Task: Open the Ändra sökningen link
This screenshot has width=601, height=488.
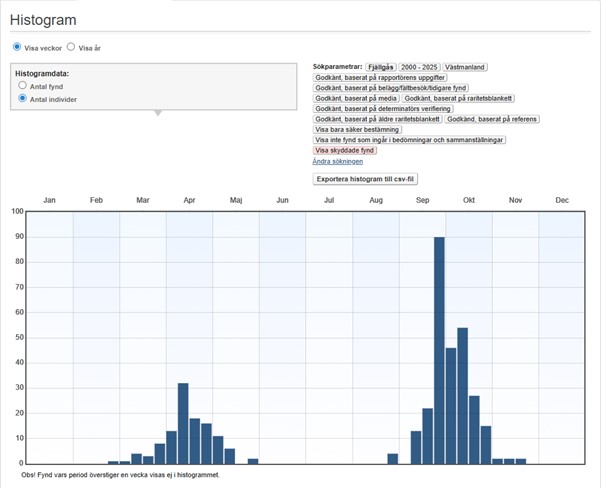Action: coord(337,161)
